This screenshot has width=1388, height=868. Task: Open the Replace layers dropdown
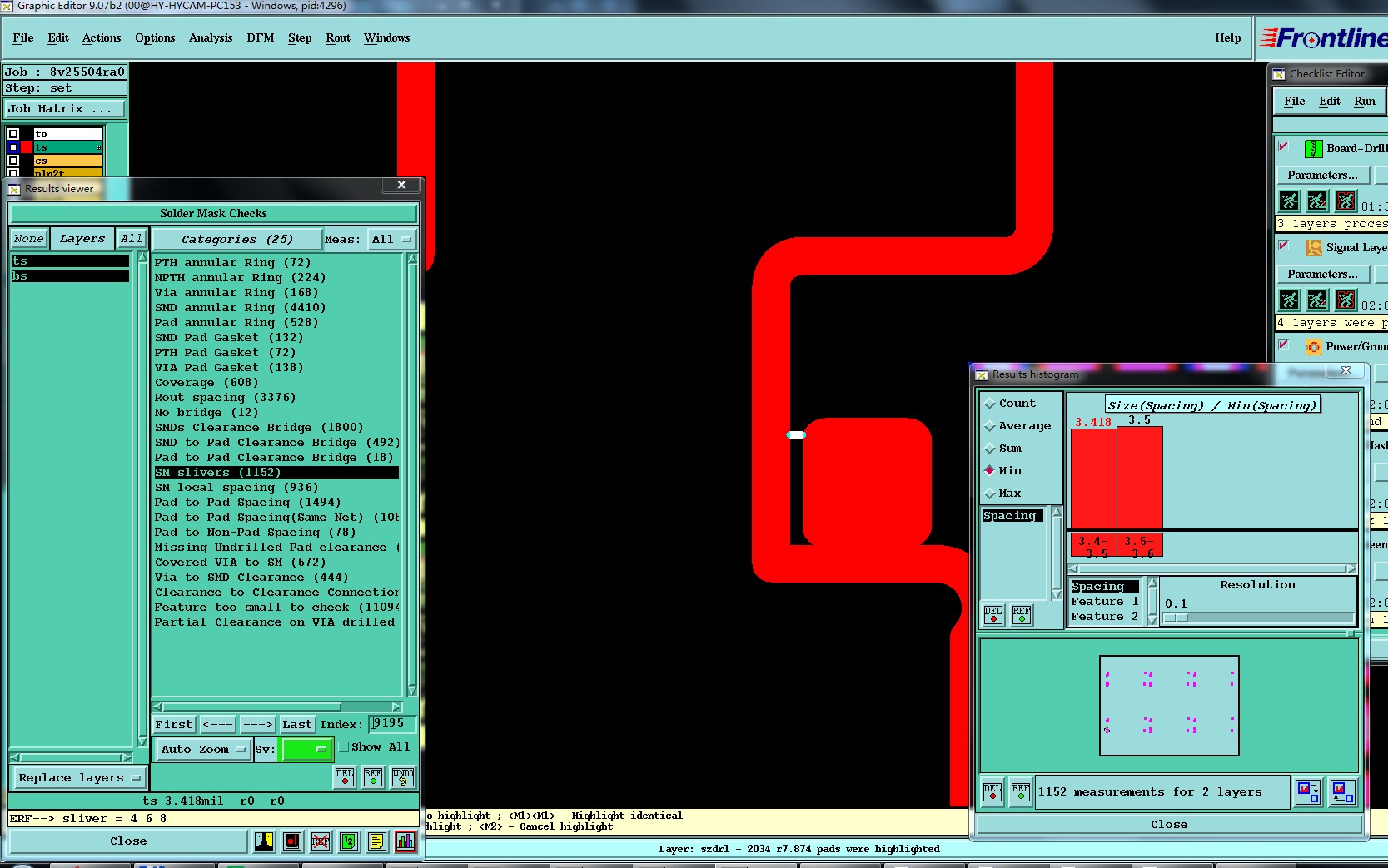(79, 778)
